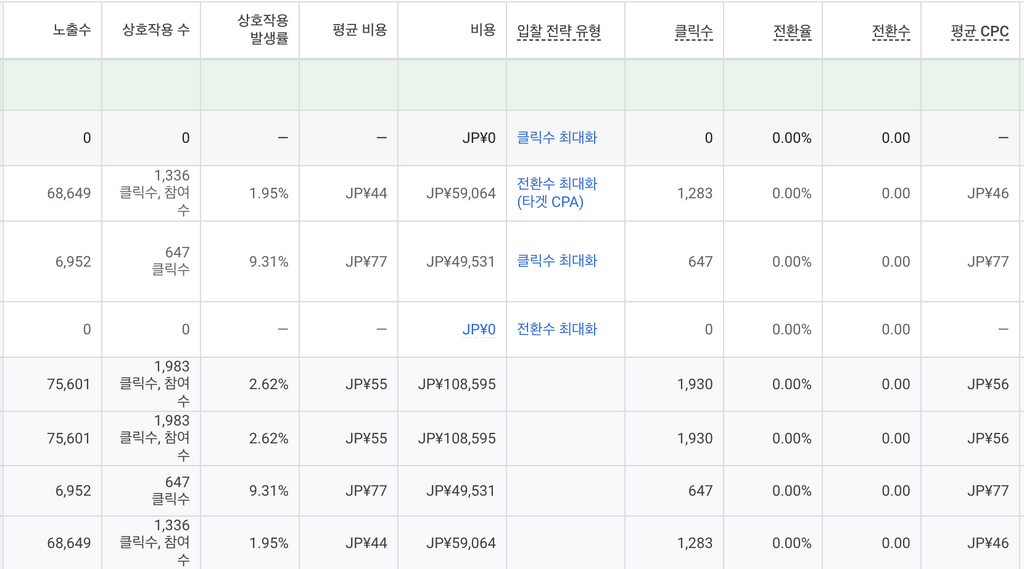Select JP¥59,064 in the 타겟 CPA row

[461, 193]
